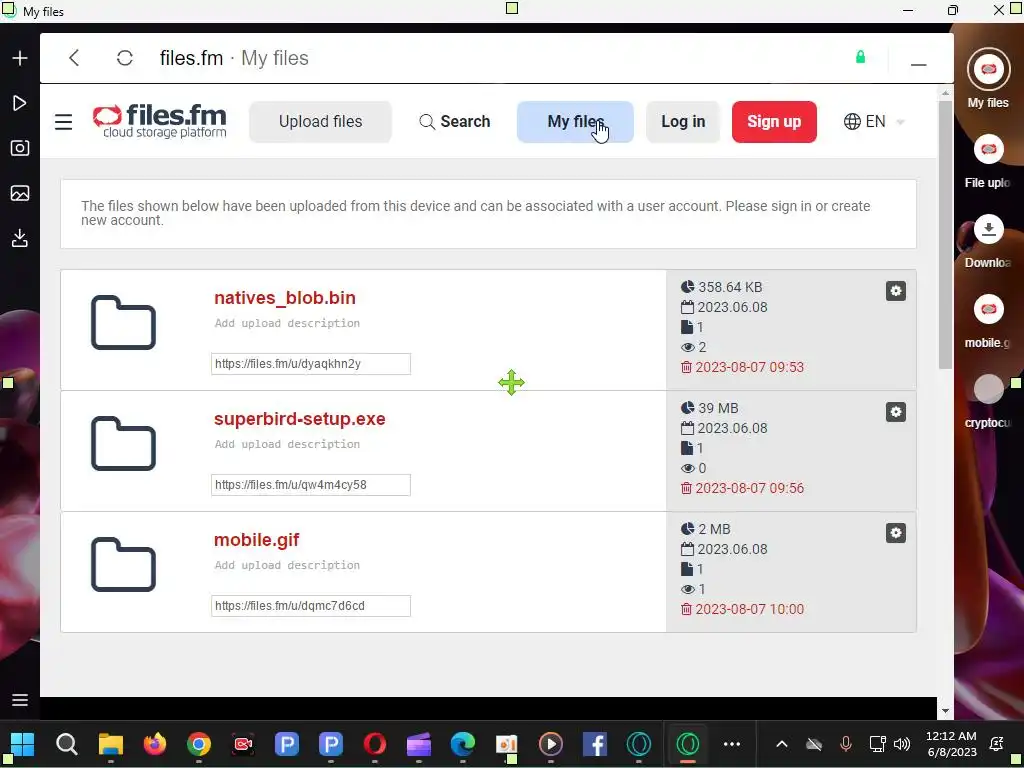The height and width of the screenshot is (768, 1024).
Task: Click the camera snapshot icon in left sidebar
Action: tap(20, 148)
